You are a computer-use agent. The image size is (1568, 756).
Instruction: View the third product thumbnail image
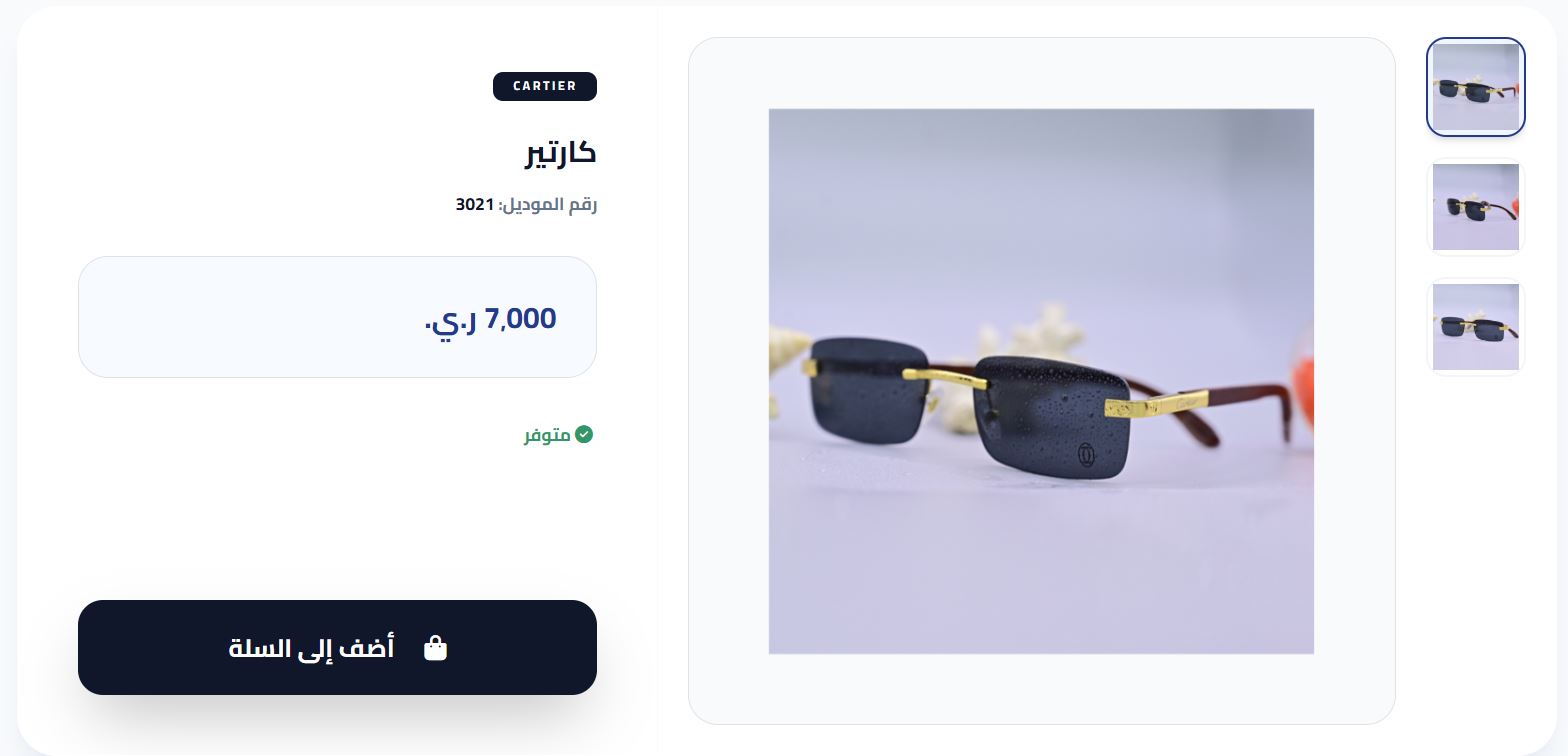click(1476, 327)
